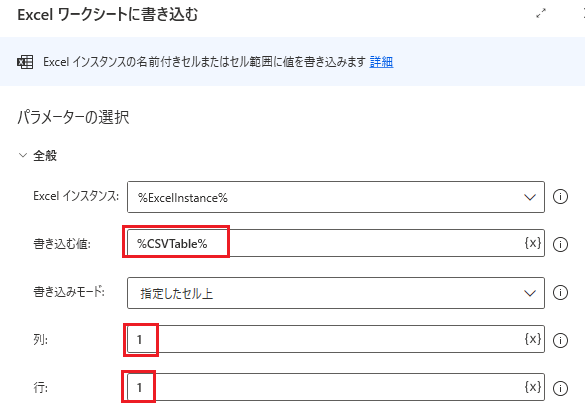Click the %ExcelInstance% value text
Image resolution: width=585 pixels, height=418 pixels.
[182, 197]
